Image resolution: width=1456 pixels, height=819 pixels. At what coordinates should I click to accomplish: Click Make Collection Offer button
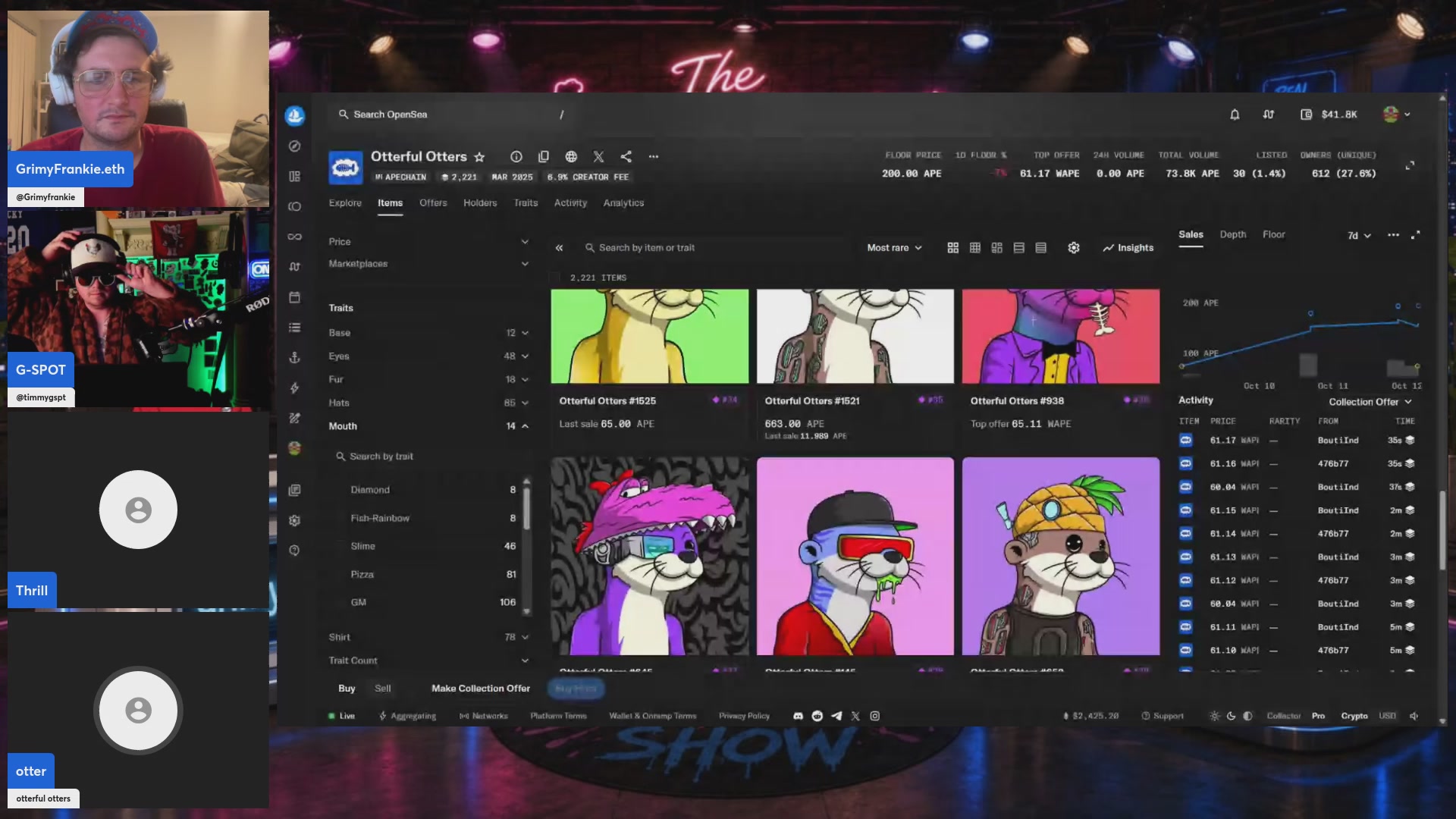(481, 689)
